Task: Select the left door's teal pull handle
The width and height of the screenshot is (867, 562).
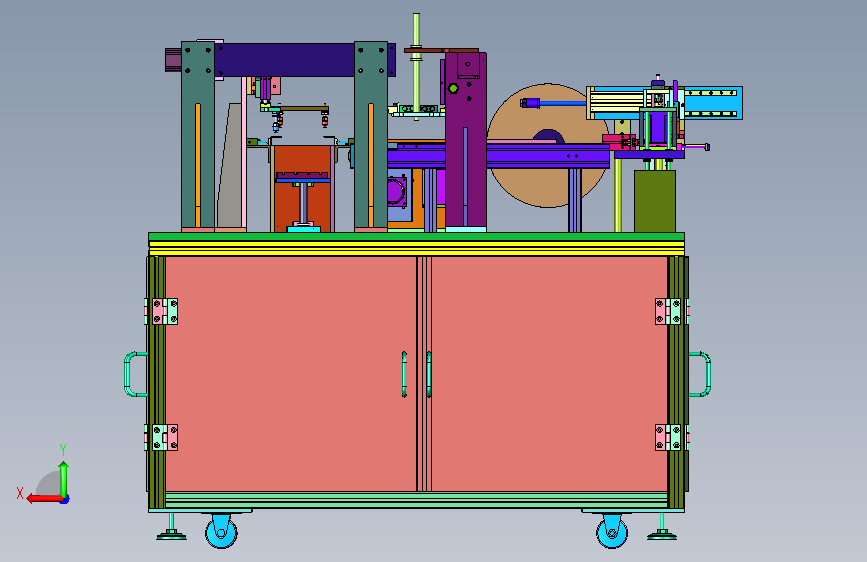Action: pyautogui.click(x=404, y=374)
